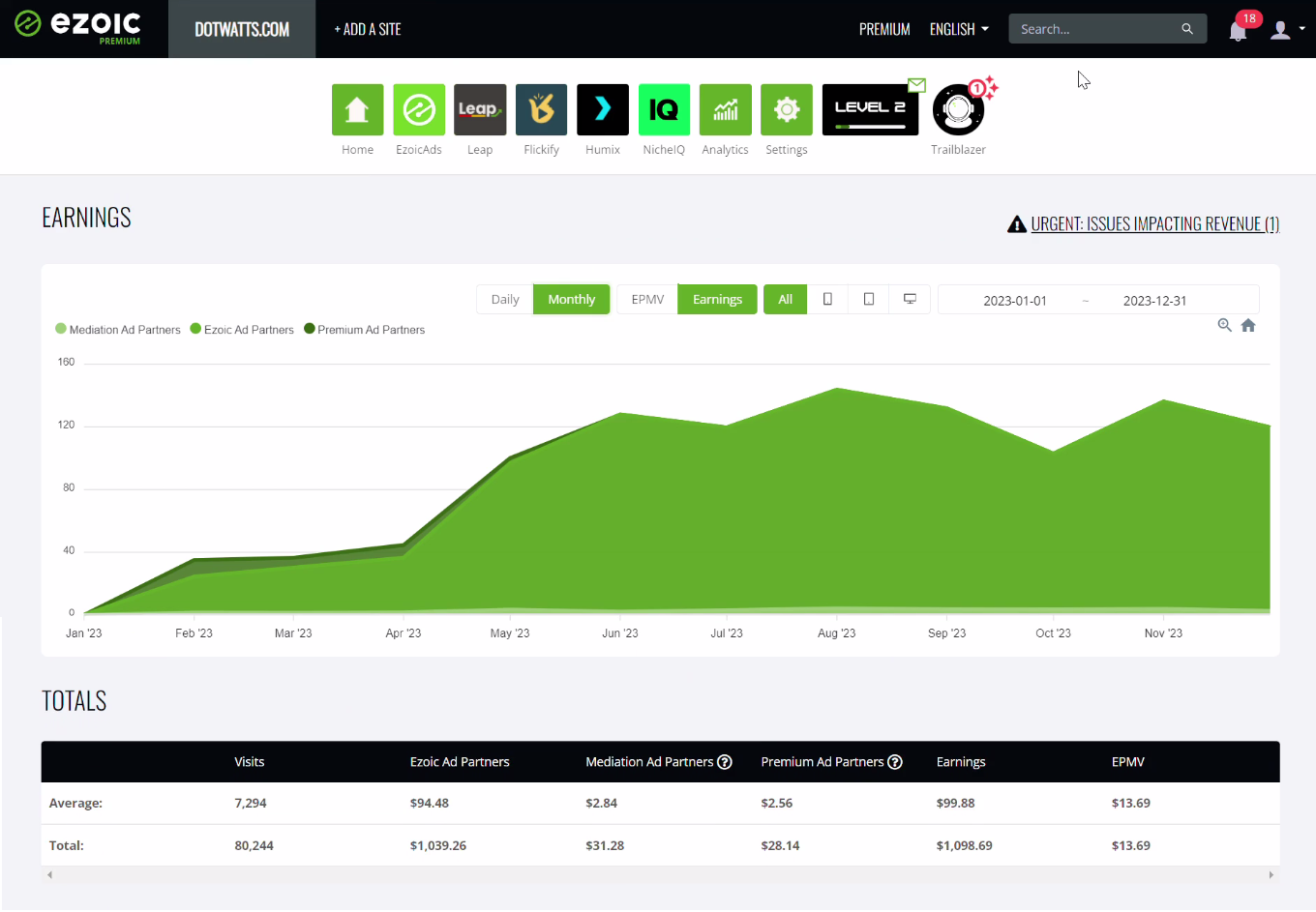
Task: Toggle Mediation Ad Partners legend series
Action: 118,330
